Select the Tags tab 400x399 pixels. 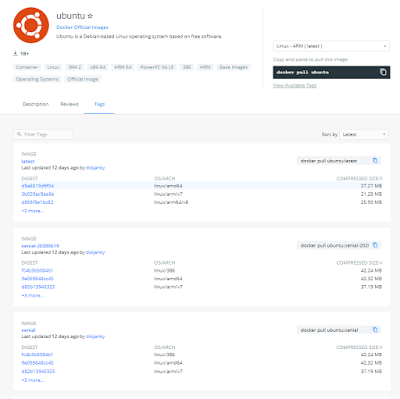(99, 104)
